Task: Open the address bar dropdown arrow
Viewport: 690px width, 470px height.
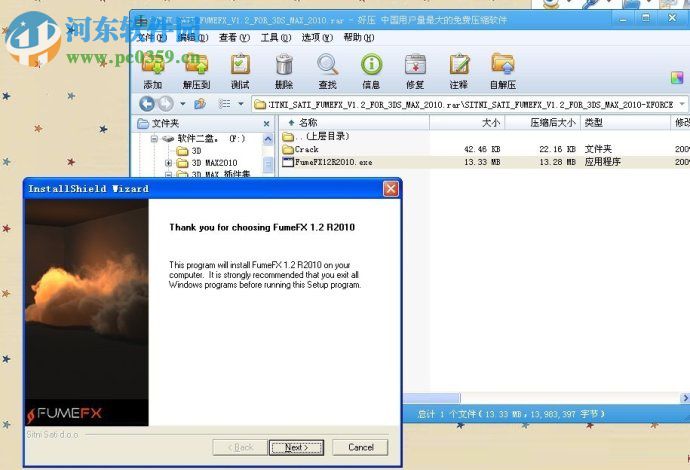Action: pyautogui.click(x=682, y=104)
